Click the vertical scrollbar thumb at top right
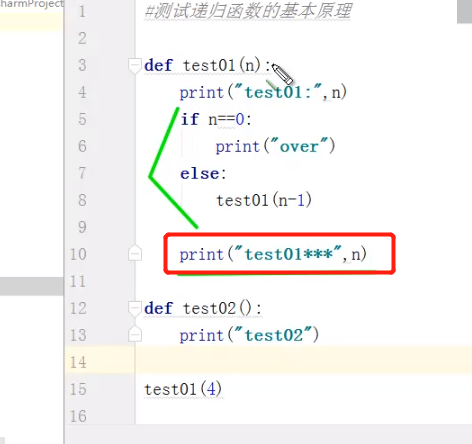The image size is (472, 444). coord(464,11)
